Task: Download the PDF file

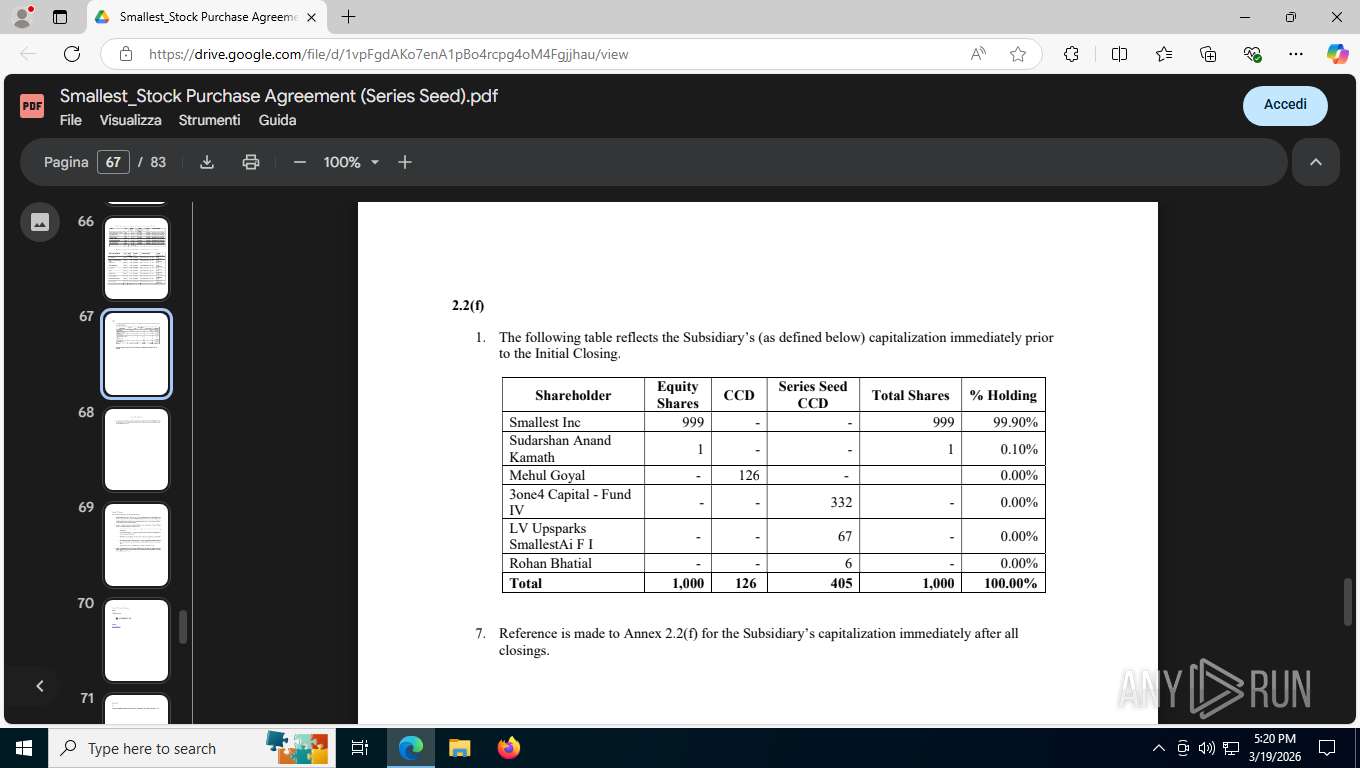Action: (207, 162)
